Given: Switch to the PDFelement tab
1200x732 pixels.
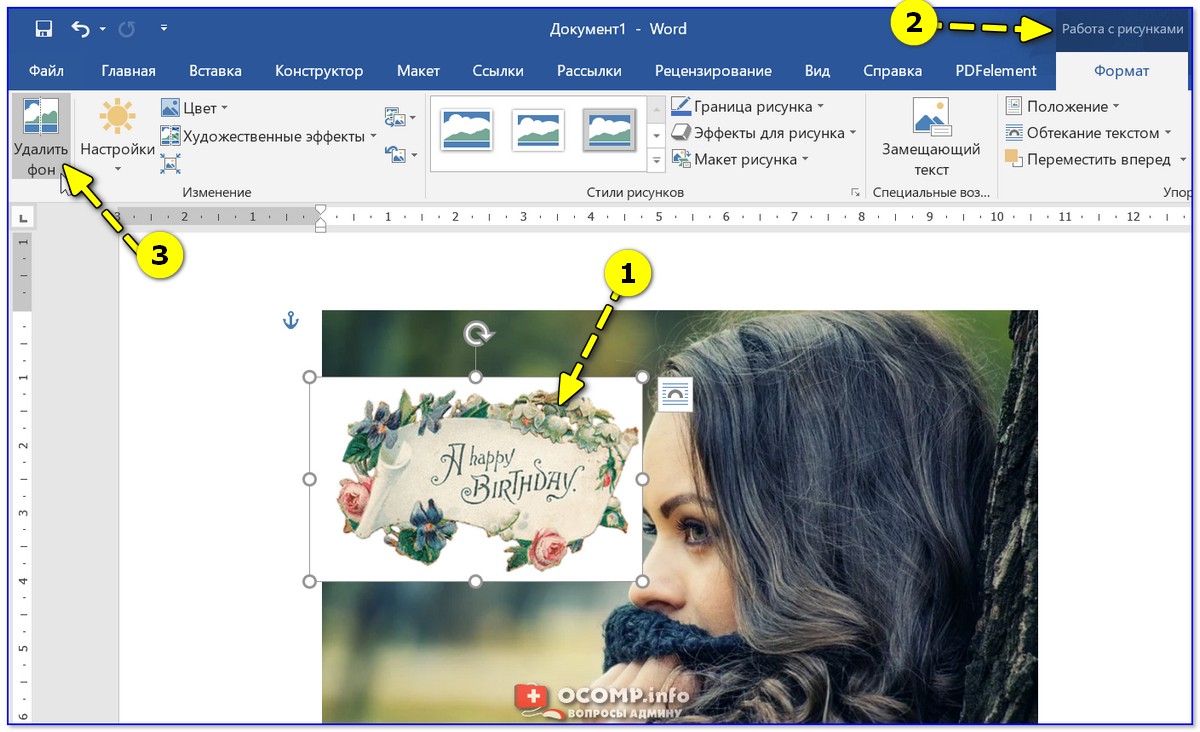Looking at the screenshot, I should pyautogui.click(x=995, y=71).
